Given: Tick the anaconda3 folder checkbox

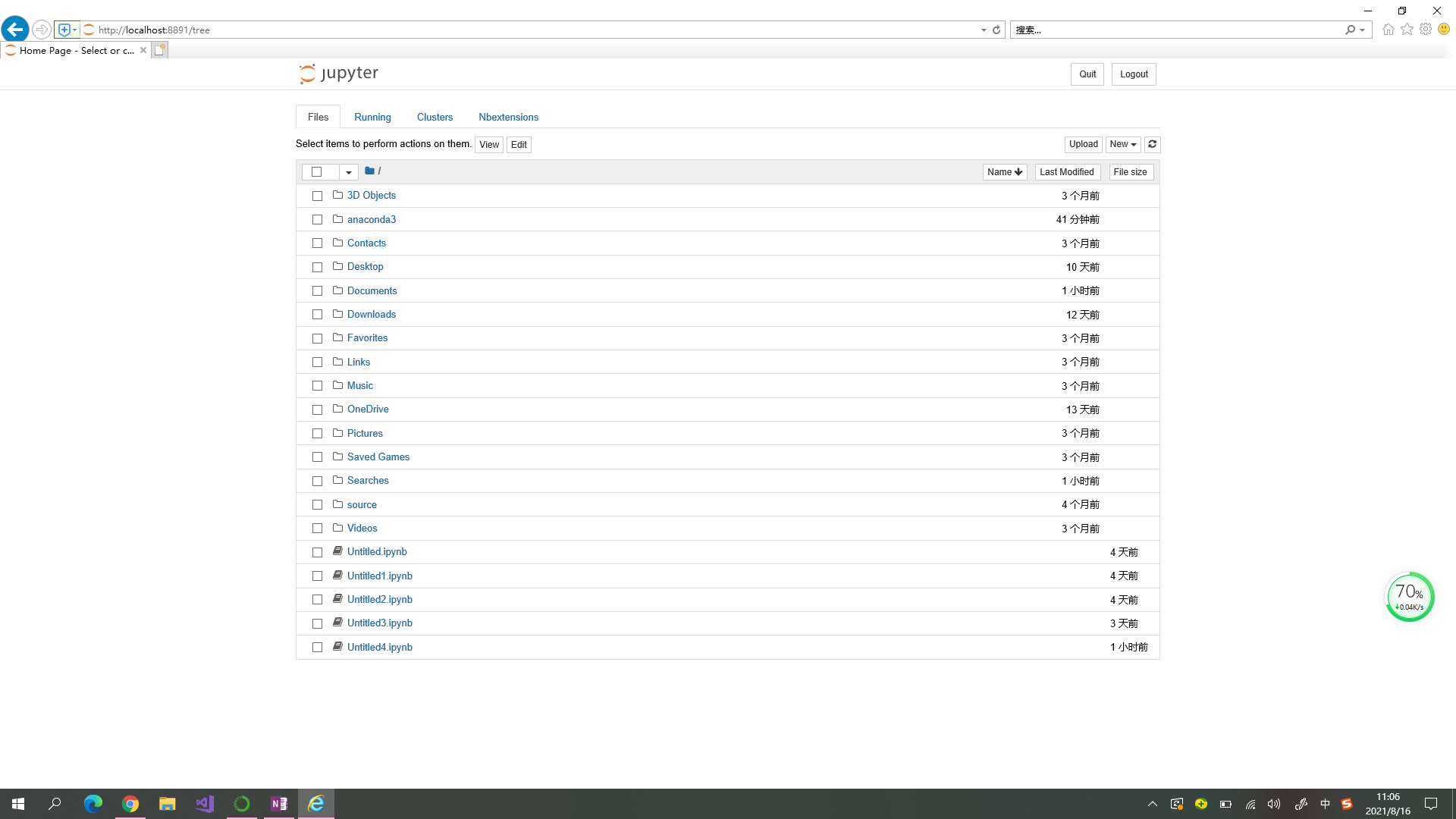Looking at the screenshot, I should (317, 220).
